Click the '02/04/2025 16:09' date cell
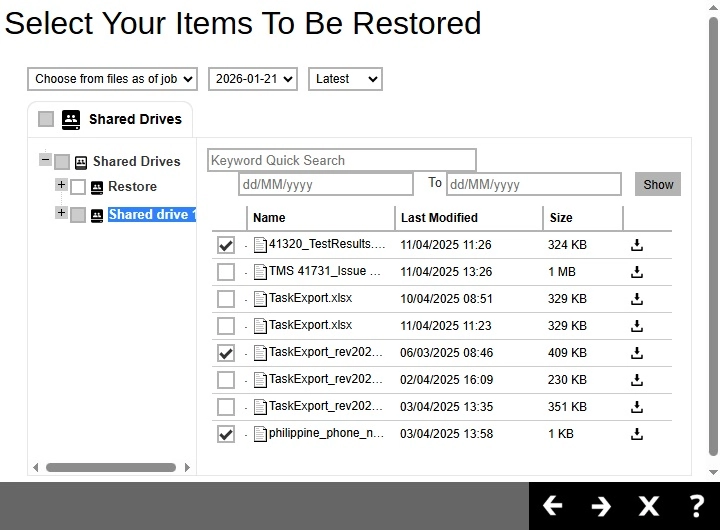720x530 pixels. tap(446, 380)
